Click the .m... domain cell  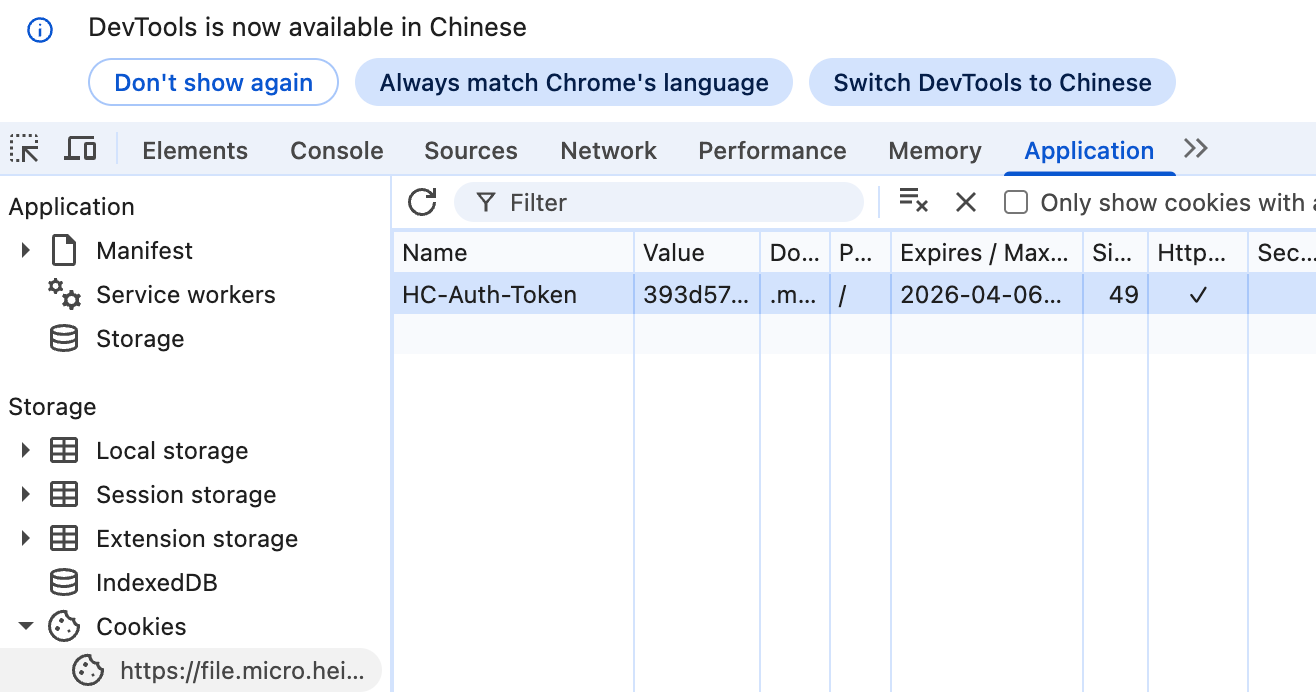(x=795, y=294)
